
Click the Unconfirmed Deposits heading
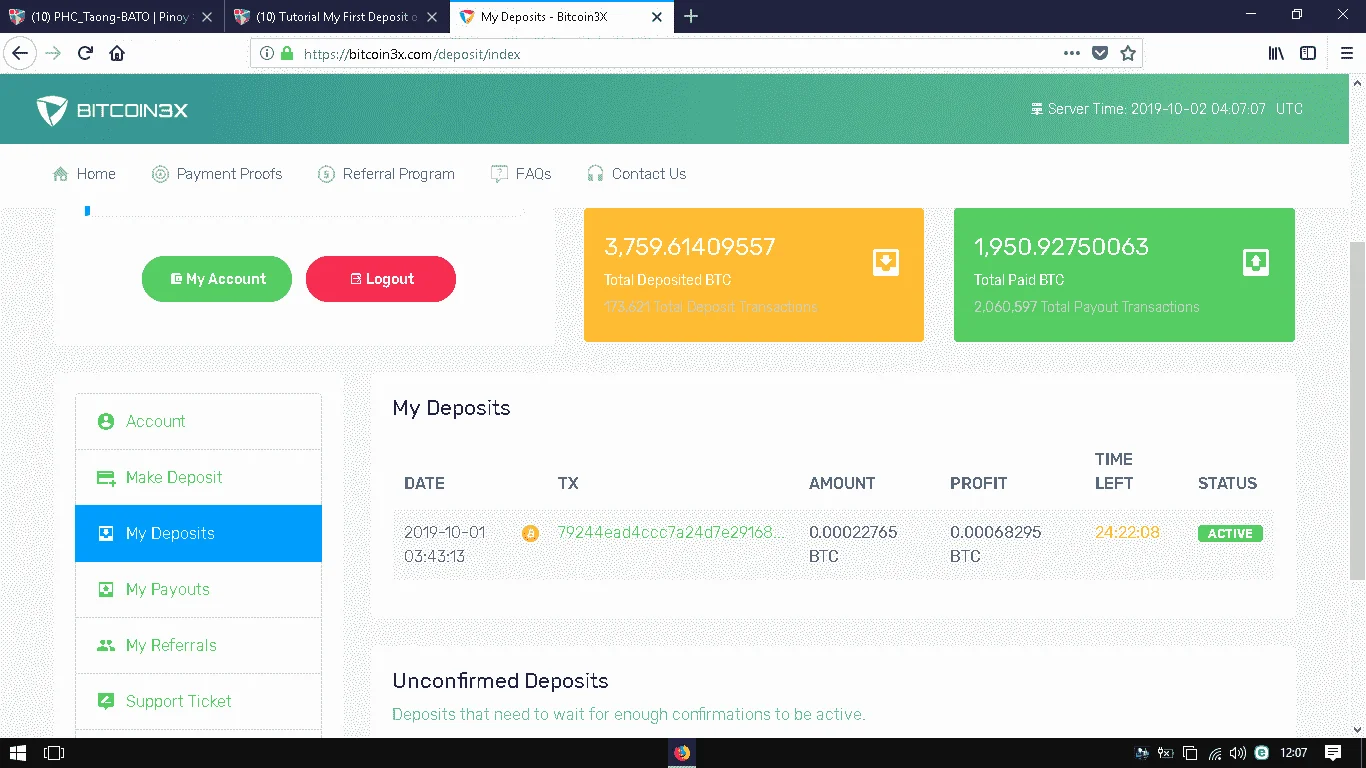pos(500,681)
